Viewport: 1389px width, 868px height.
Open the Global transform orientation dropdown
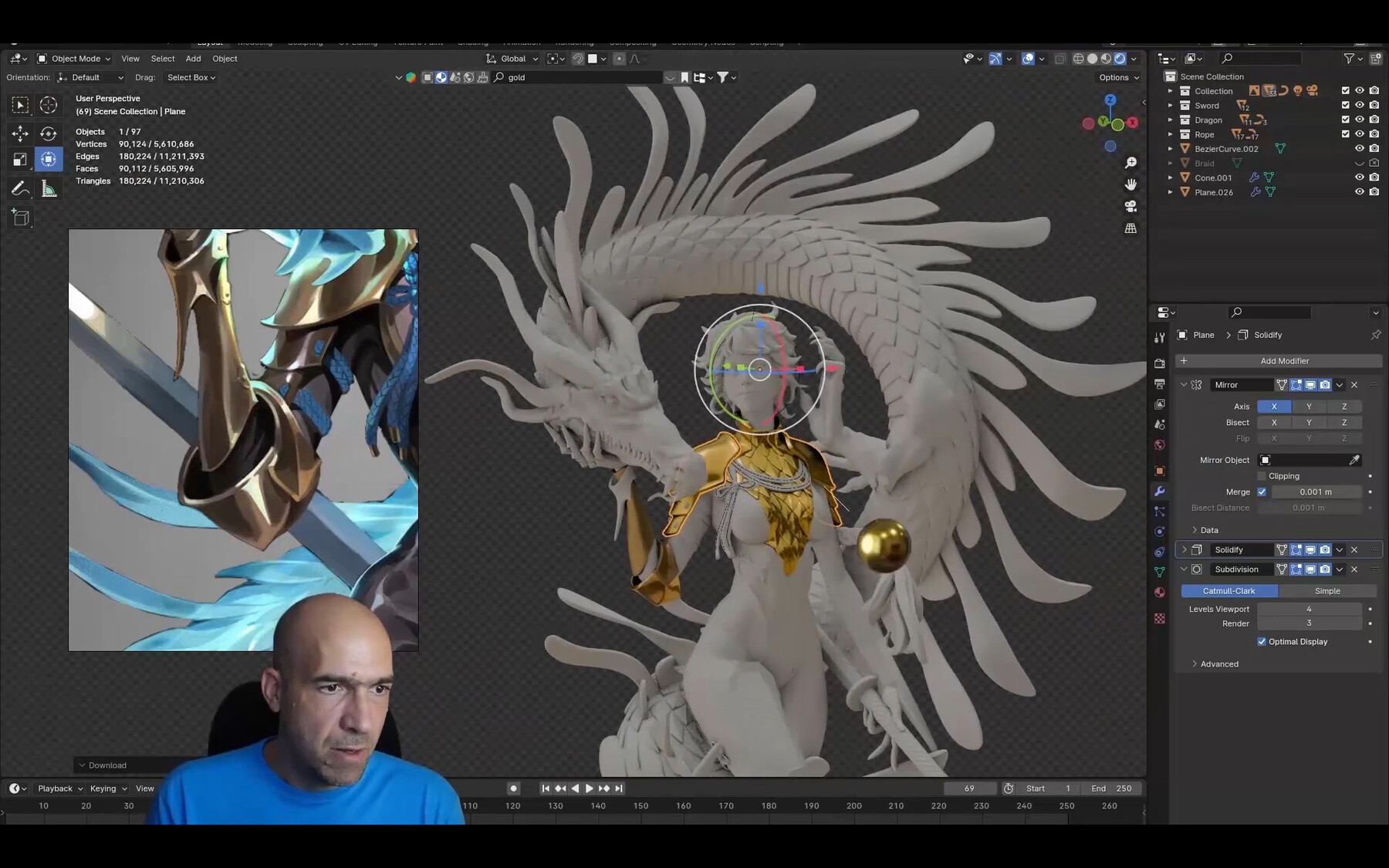pos(512,59)
